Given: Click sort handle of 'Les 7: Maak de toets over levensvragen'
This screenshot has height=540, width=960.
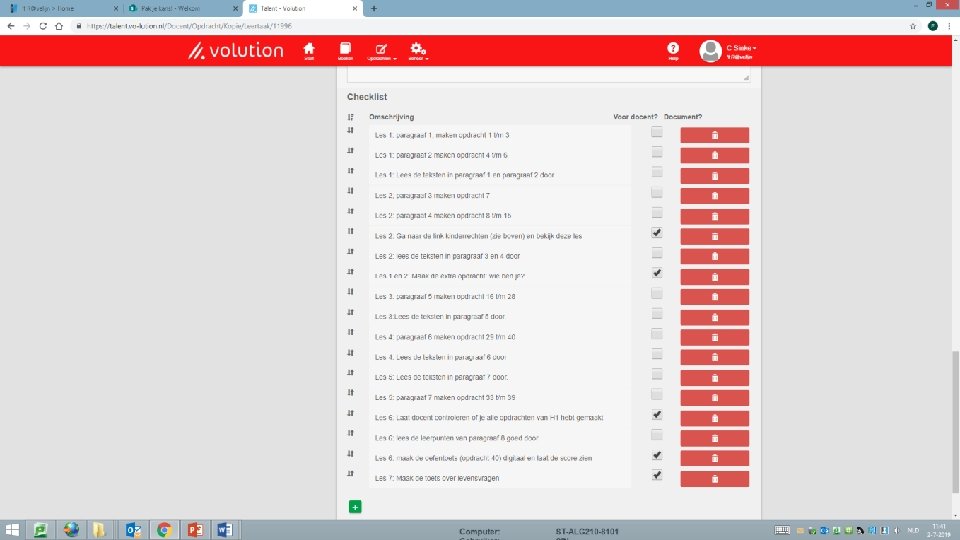Looking at the screenshot, I should pos(351,474).
